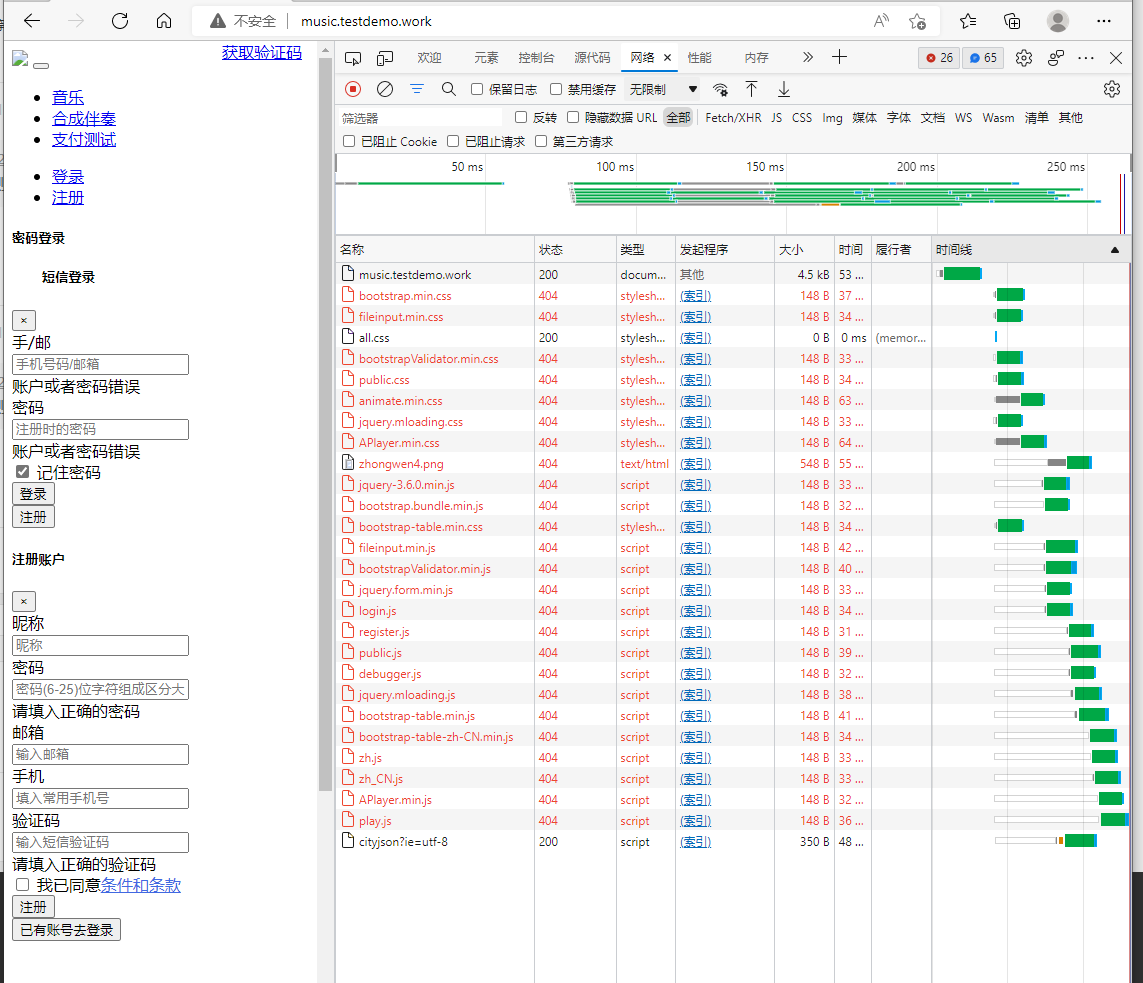Image resolution: width=1143 pixels, height=983 pixels.
Task: Import a HAR file
Action: [752, 89]
